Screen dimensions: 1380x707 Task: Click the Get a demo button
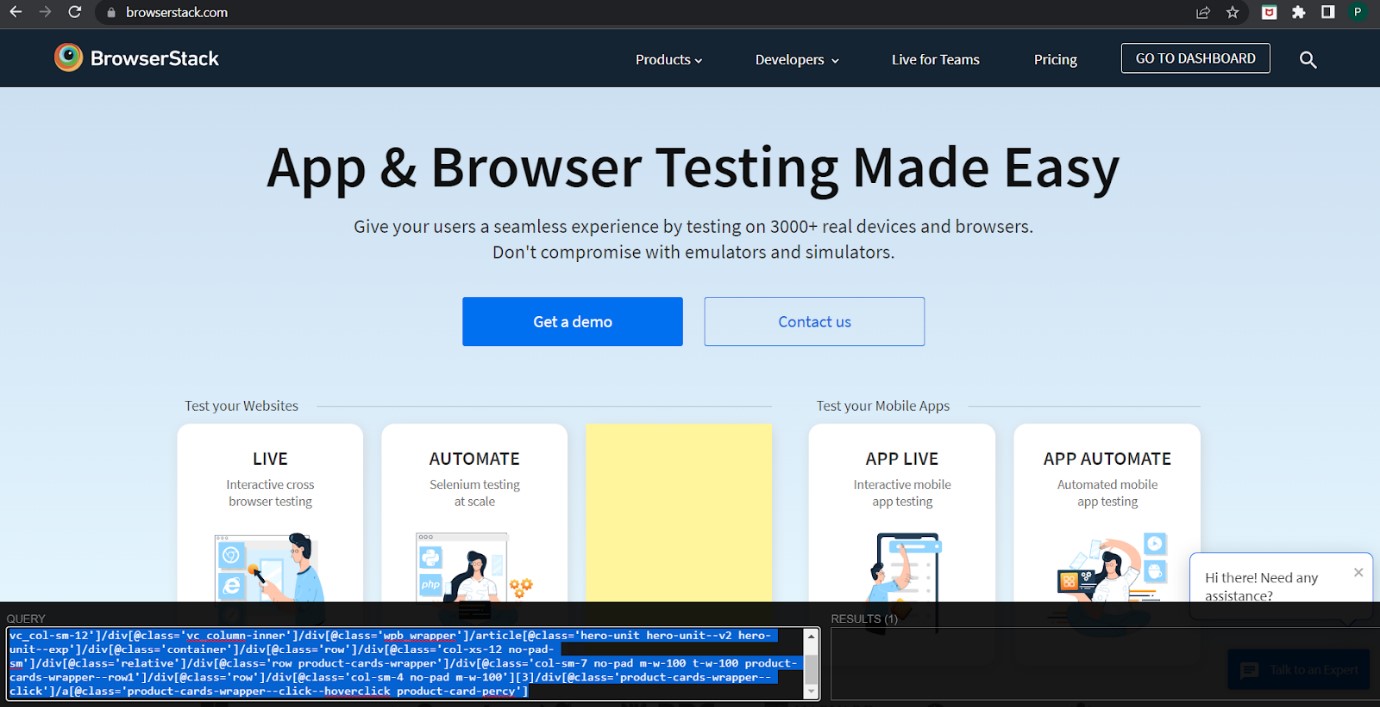coord(571,321)
